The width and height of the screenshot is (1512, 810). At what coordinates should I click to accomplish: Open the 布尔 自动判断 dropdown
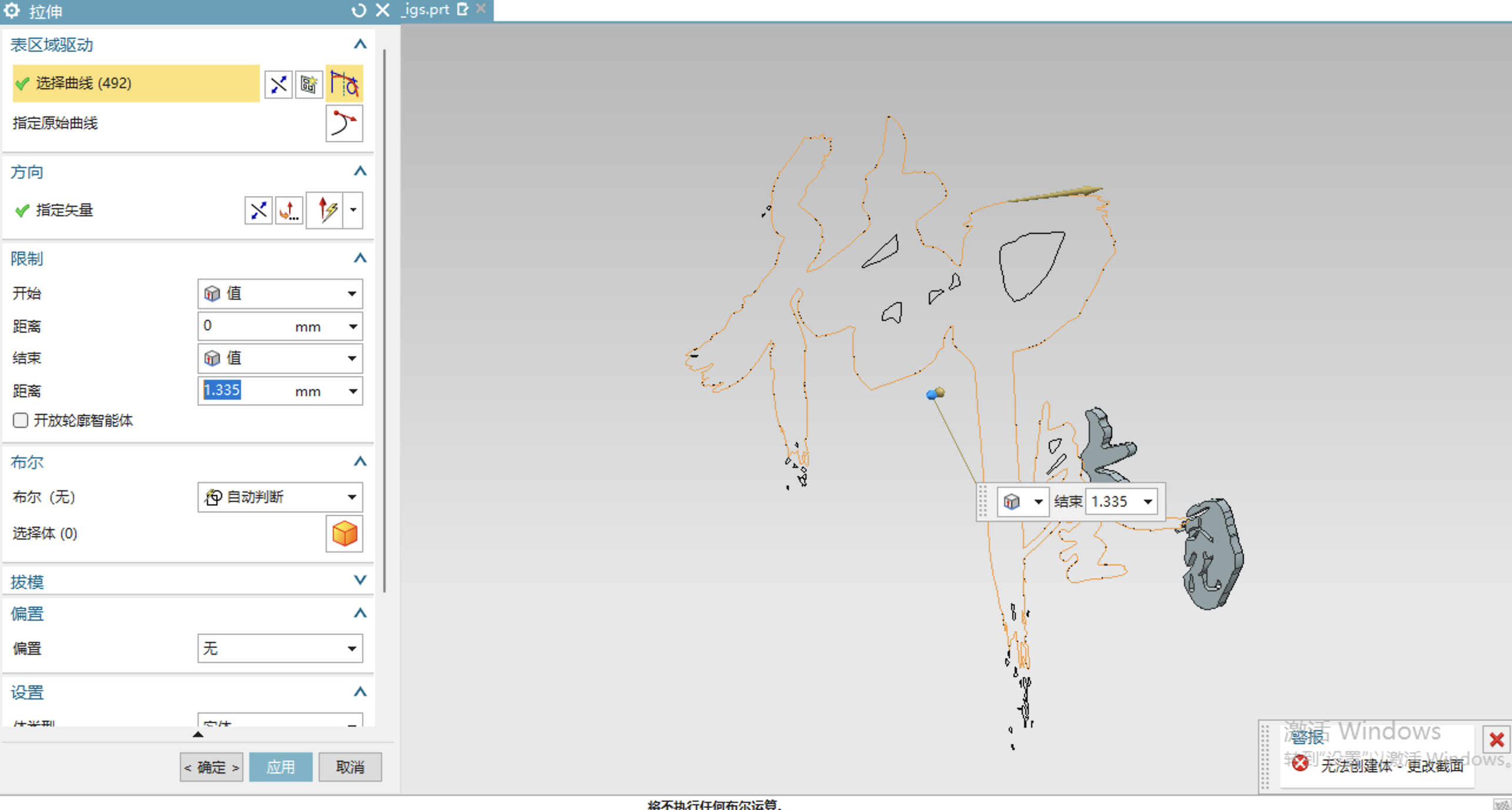tap(280, 497)
